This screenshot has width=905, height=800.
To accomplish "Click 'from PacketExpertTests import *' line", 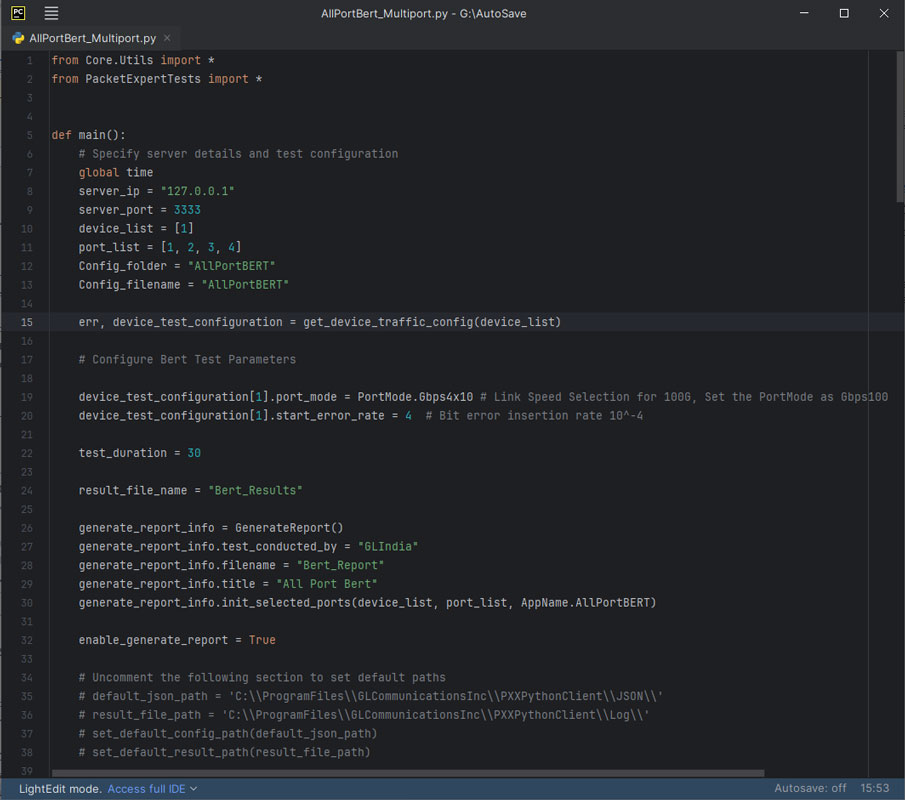I will tap(157, 79).
